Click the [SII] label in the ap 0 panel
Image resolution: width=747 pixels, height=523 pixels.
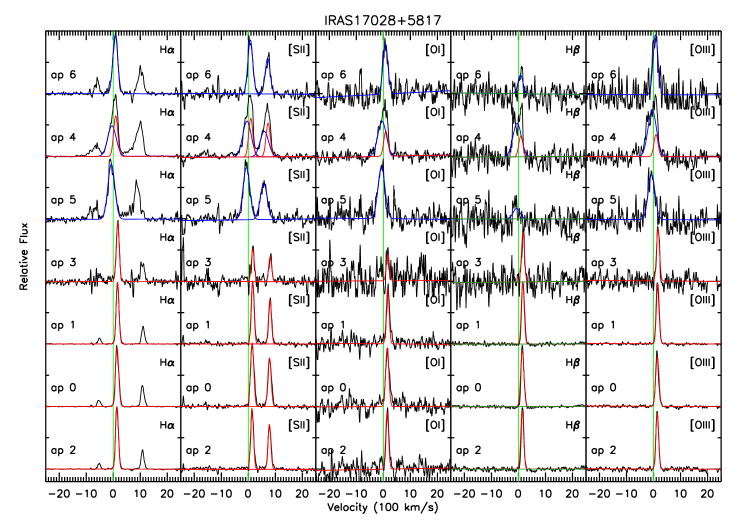point(299,362)
